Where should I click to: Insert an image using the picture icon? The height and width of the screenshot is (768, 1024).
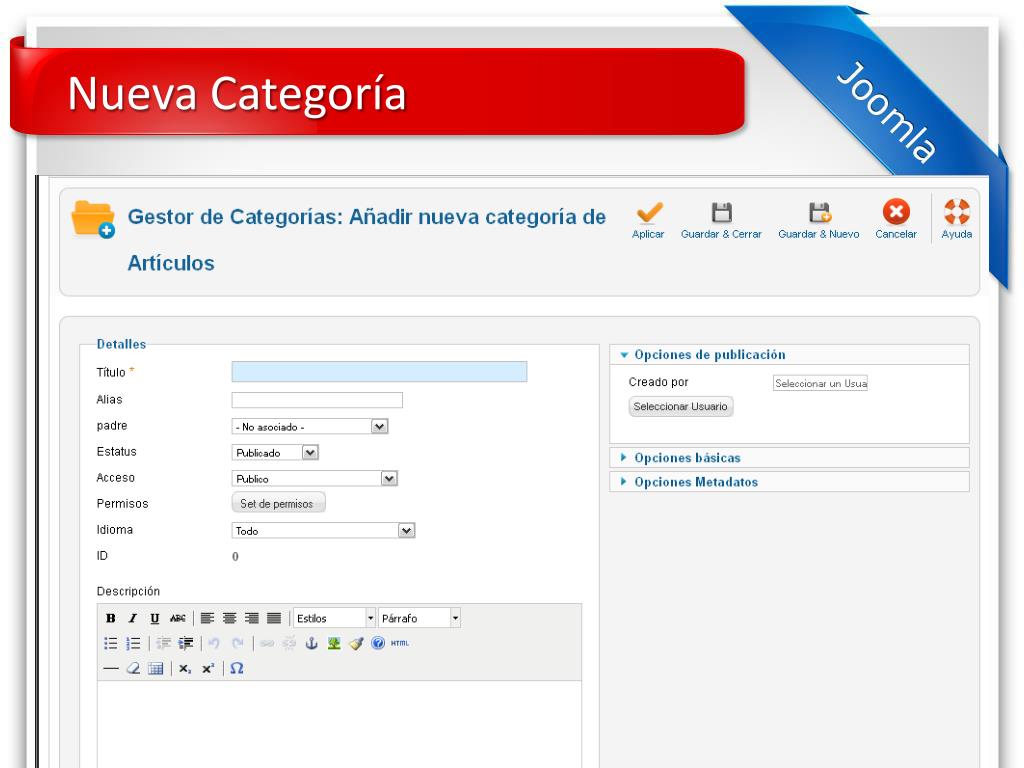point(334,643)
